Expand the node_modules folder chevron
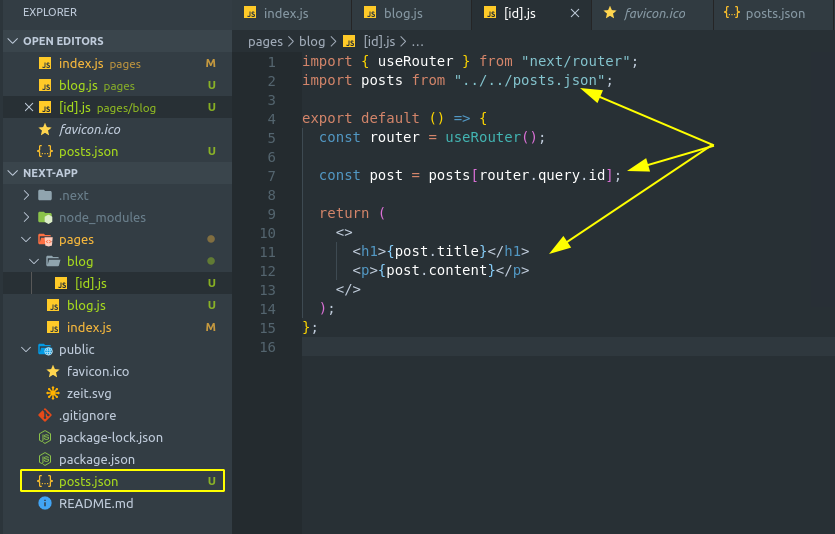Screen dimensions: 835x534 pyautogui.click(x=26, y=217)
